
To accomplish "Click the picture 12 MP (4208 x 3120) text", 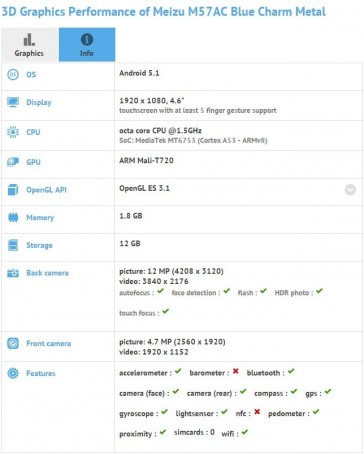I will (x=171, y=271).
